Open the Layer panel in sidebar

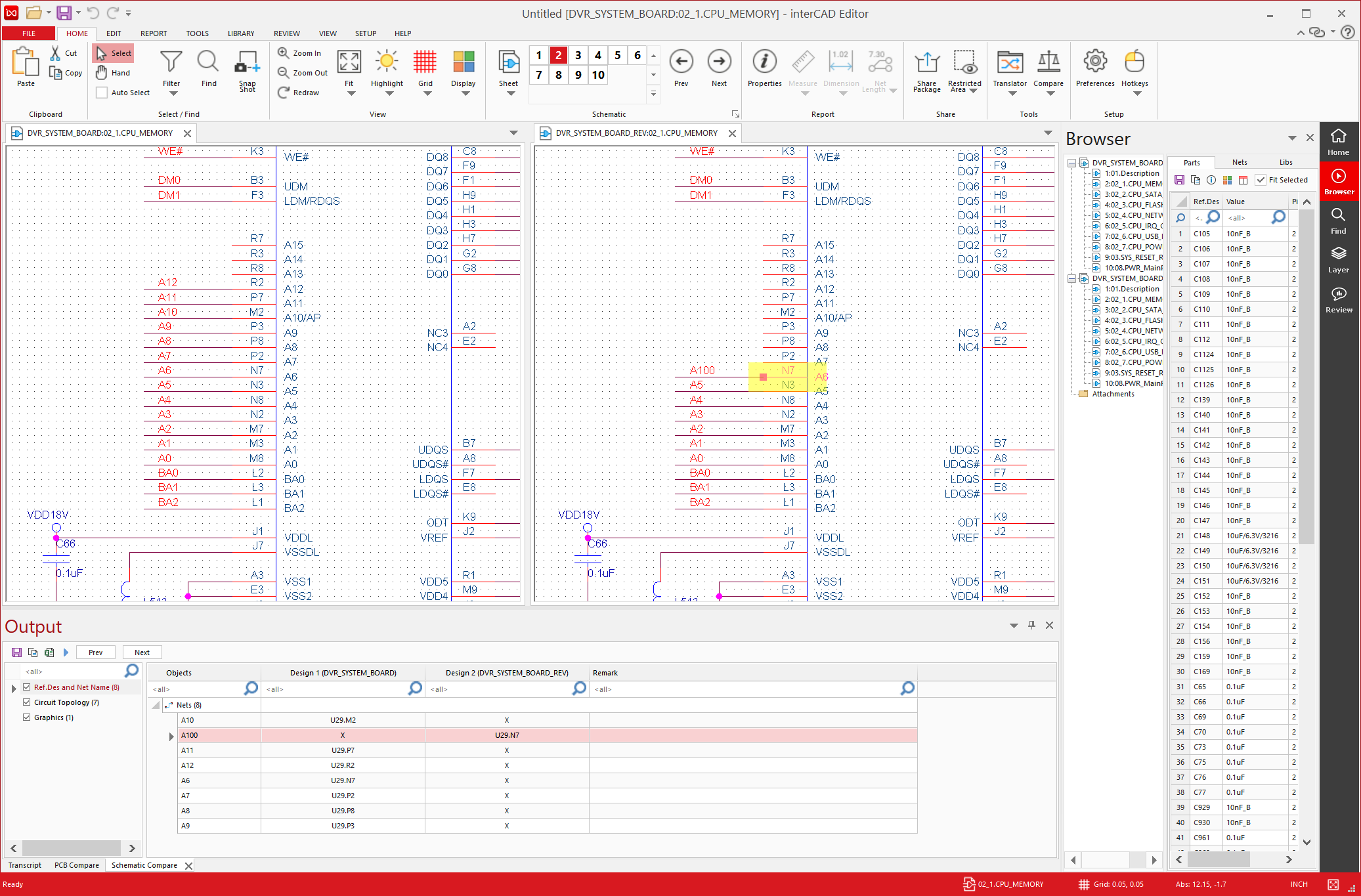[x=1338, y=259]
